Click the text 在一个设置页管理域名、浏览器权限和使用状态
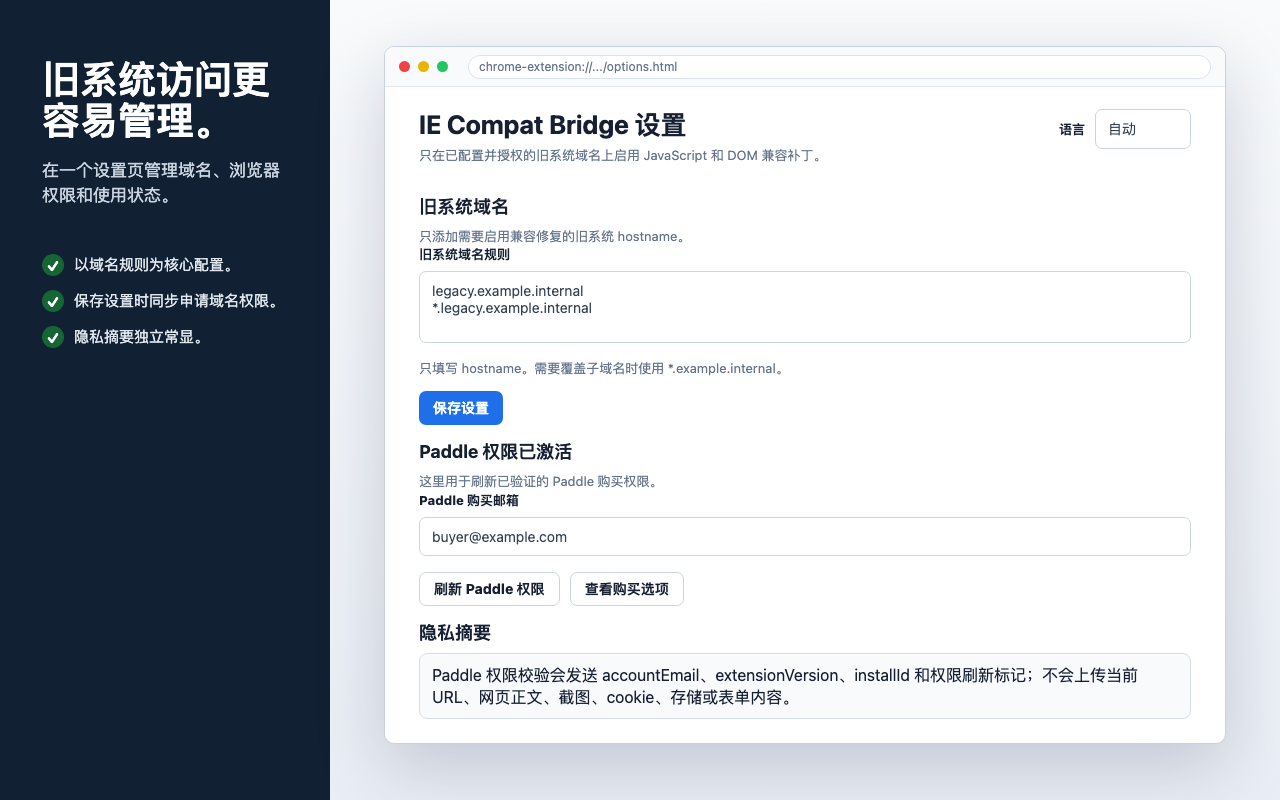Viewport: 1280px width, 800px height. click(x=161, y=183)
